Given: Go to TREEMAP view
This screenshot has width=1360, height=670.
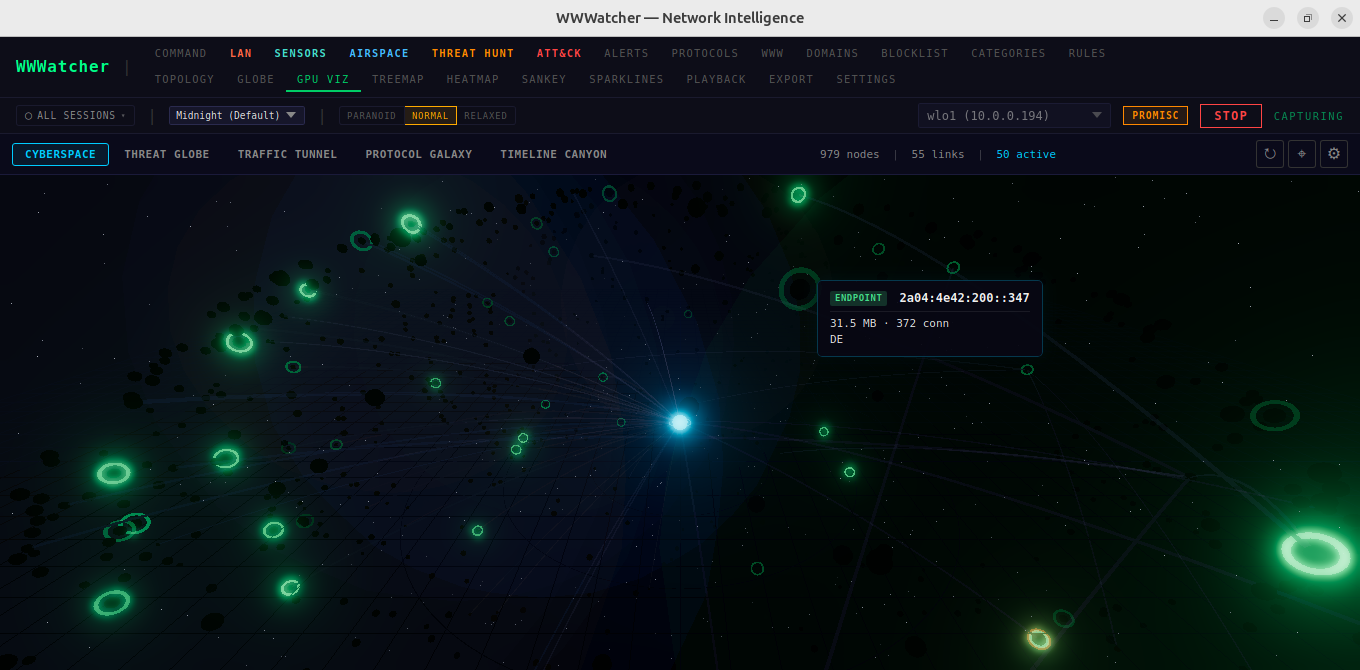Looking at the screenshot, I should tap(398, 79).
